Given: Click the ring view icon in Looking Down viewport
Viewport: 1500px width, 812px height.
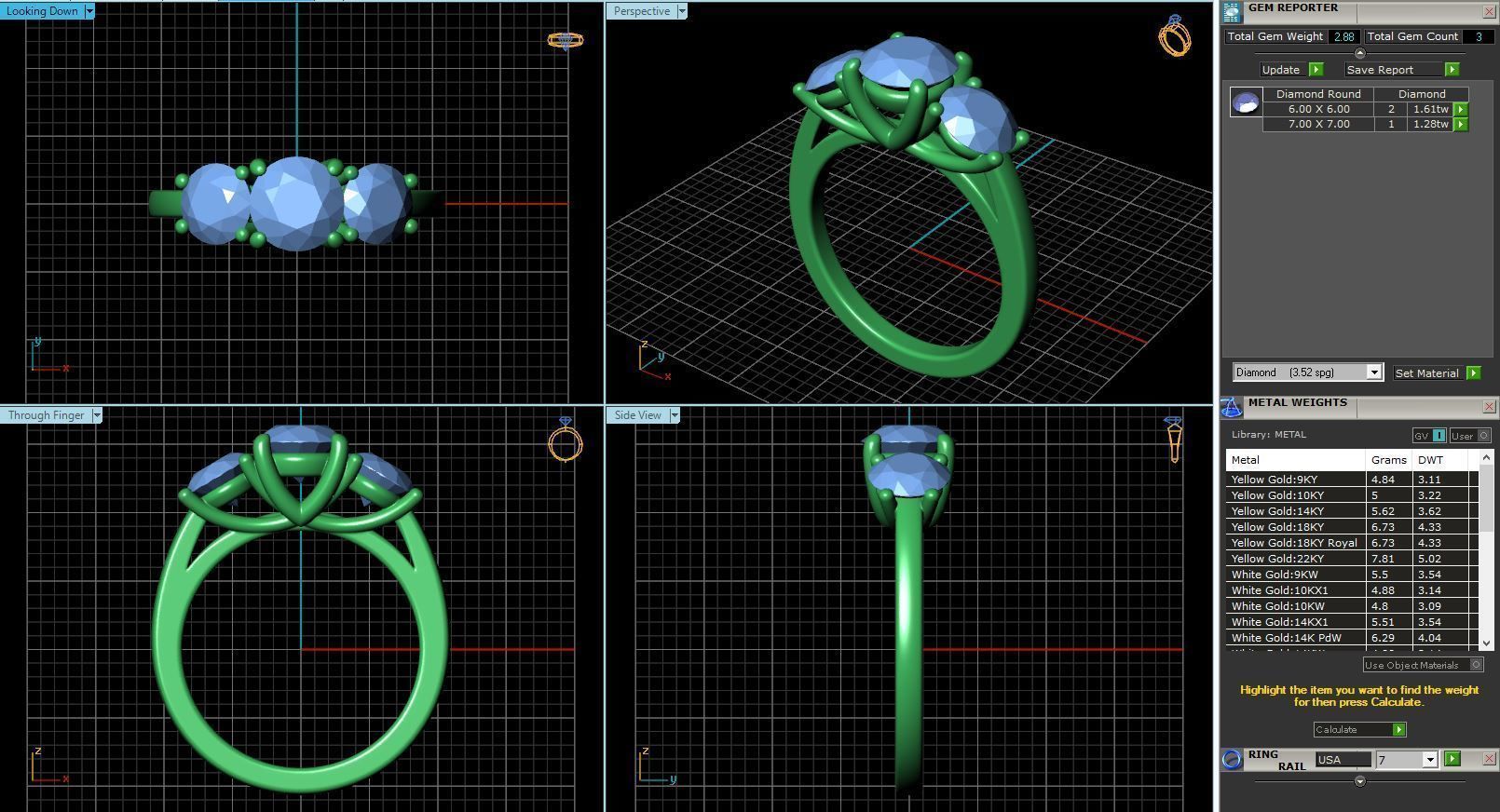Looking at the screenshot, I should tap(565, 40).
